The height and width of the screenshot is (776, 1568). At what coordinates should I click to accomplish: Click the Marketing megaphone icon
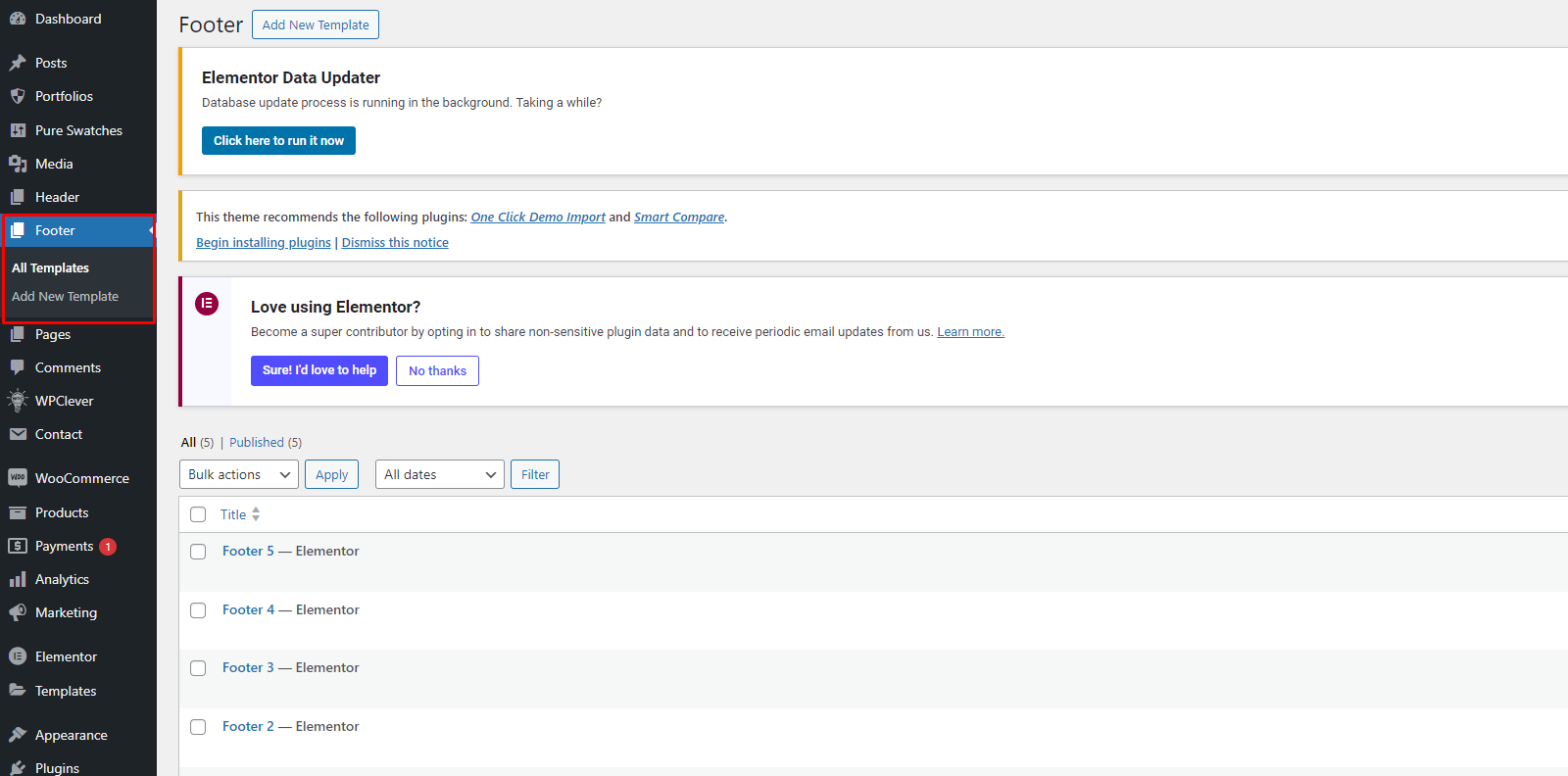point(18,612)
